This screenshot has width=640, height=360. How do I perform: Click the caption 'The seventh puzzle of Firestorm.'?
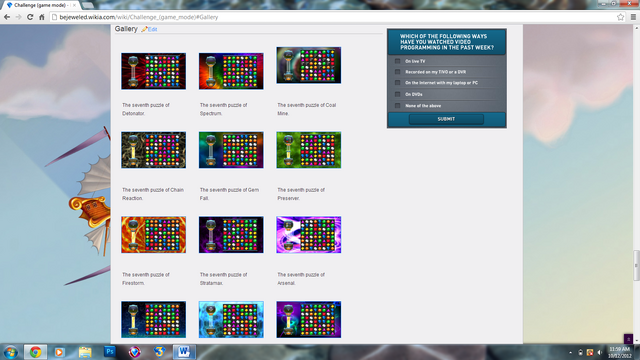click(146, 279)
